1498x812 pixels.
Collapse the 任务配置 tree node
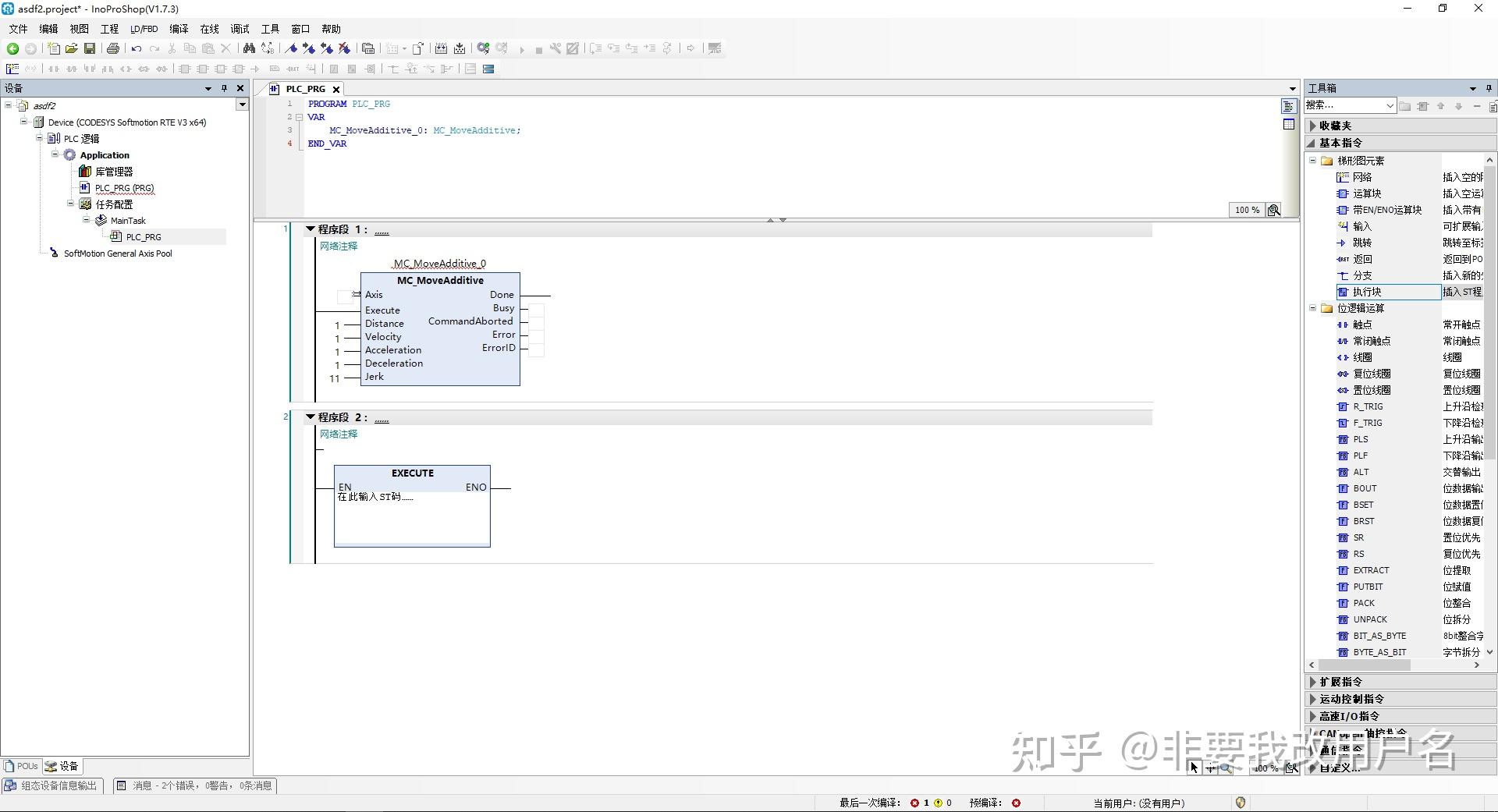point(71,204)
